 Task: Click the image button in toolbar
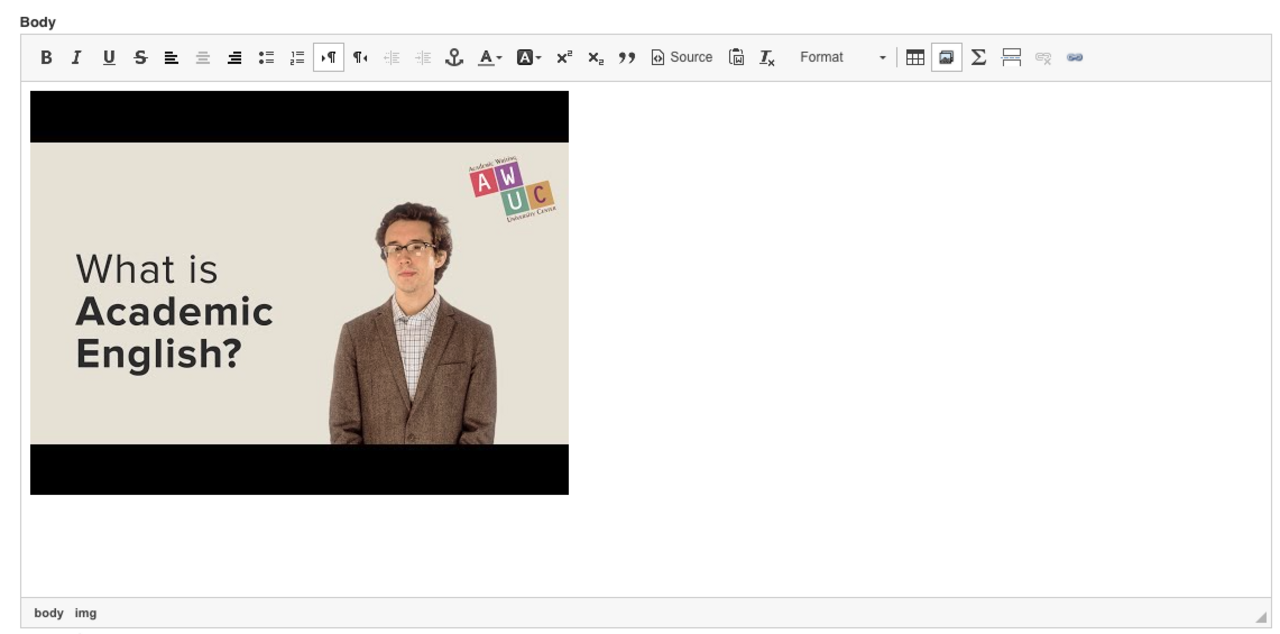pyautogui.click(x=946, y=58)
